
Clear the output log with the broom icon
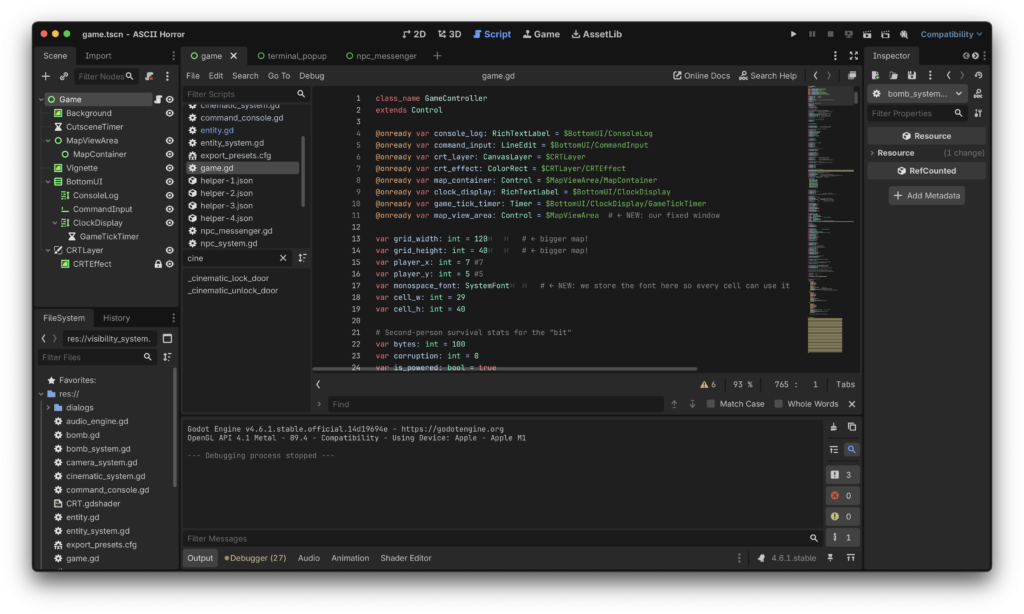point(833,427)
